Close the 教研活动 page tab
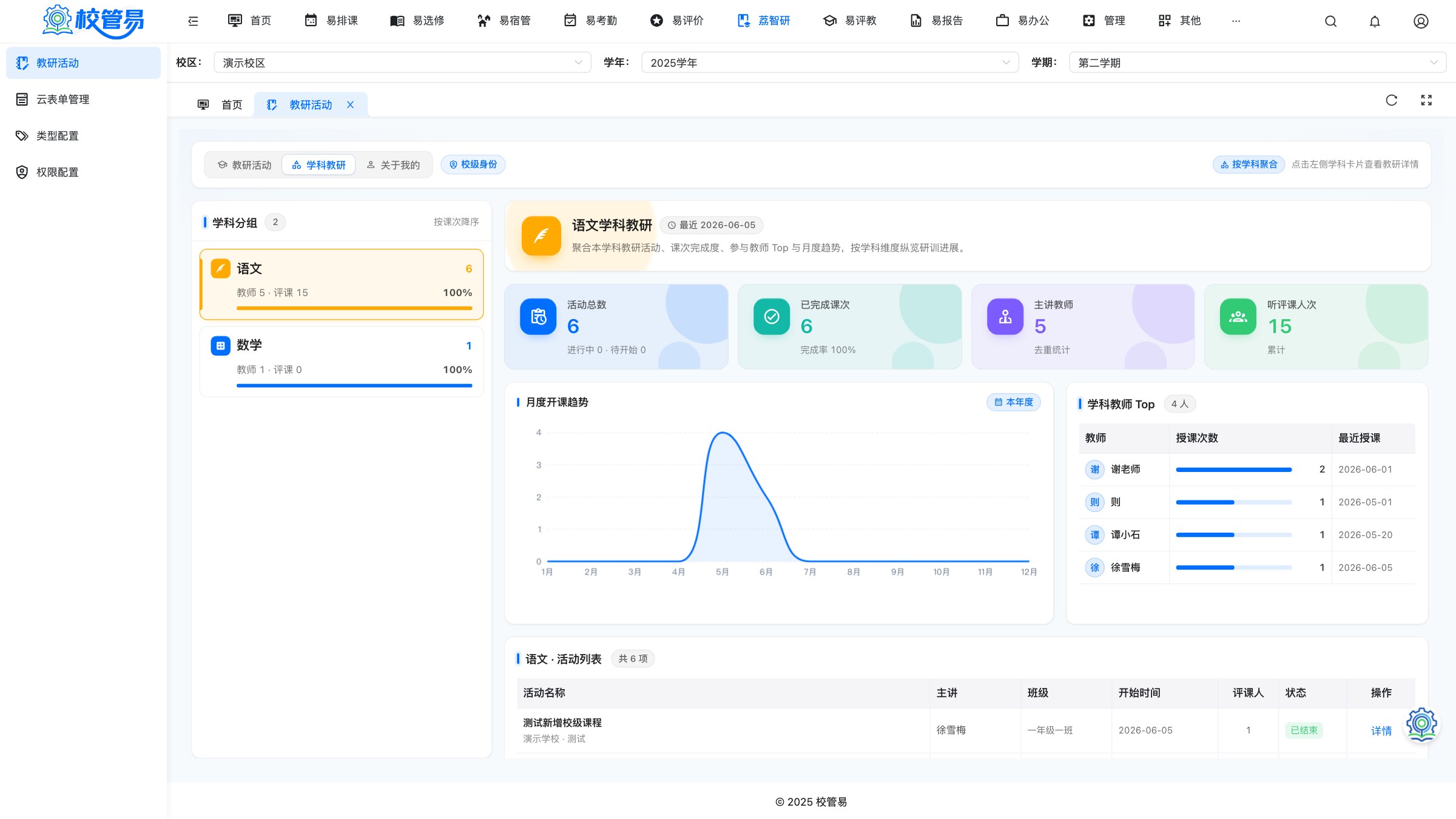Screen dimensions: 1456x819 [350, 105]
